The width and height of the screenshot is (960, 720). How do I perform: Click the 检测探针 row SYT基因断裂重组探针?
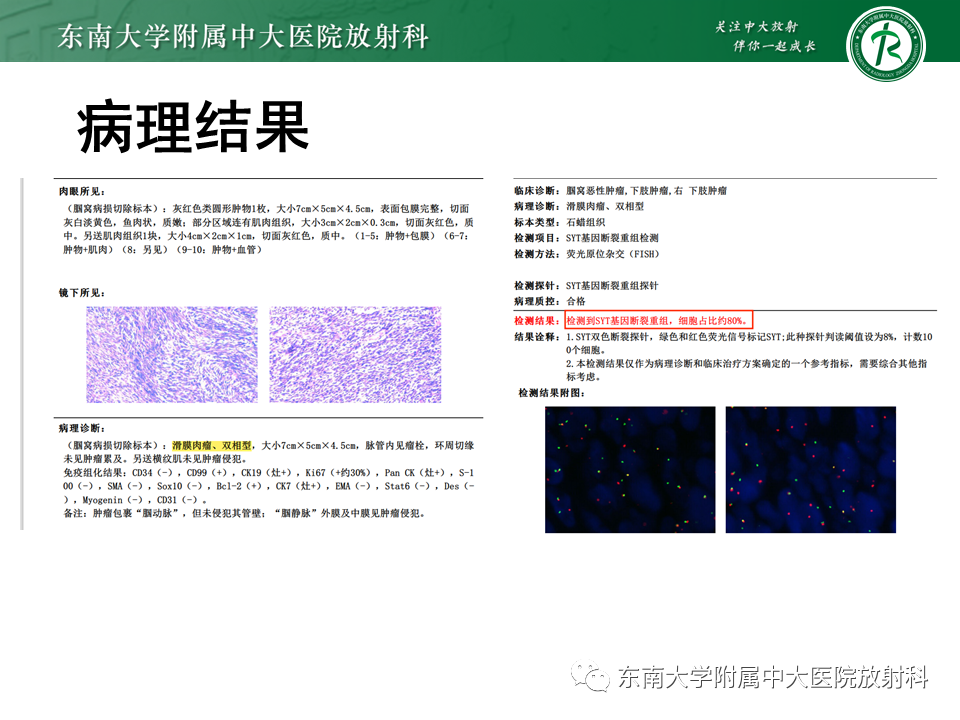pos(612,285)
